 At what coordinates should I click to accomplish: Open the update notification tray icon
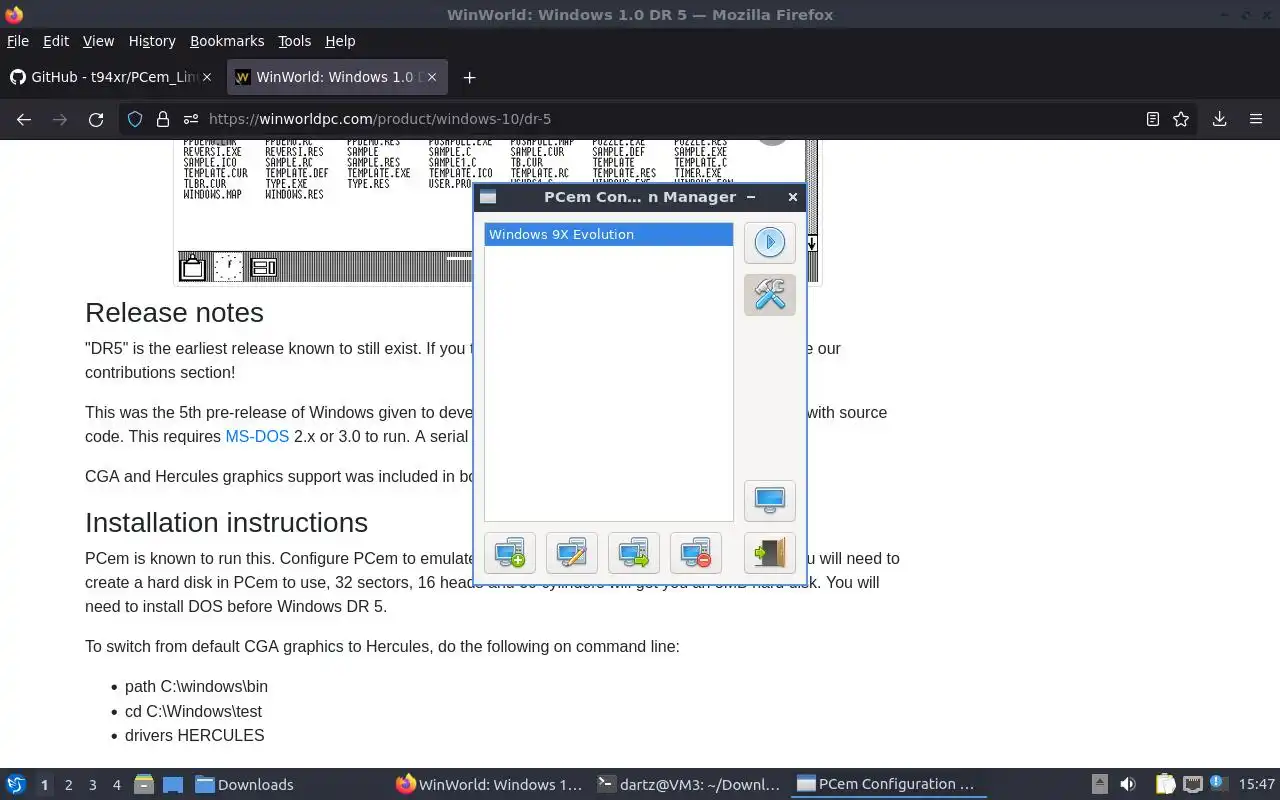tap(1218, 784)
